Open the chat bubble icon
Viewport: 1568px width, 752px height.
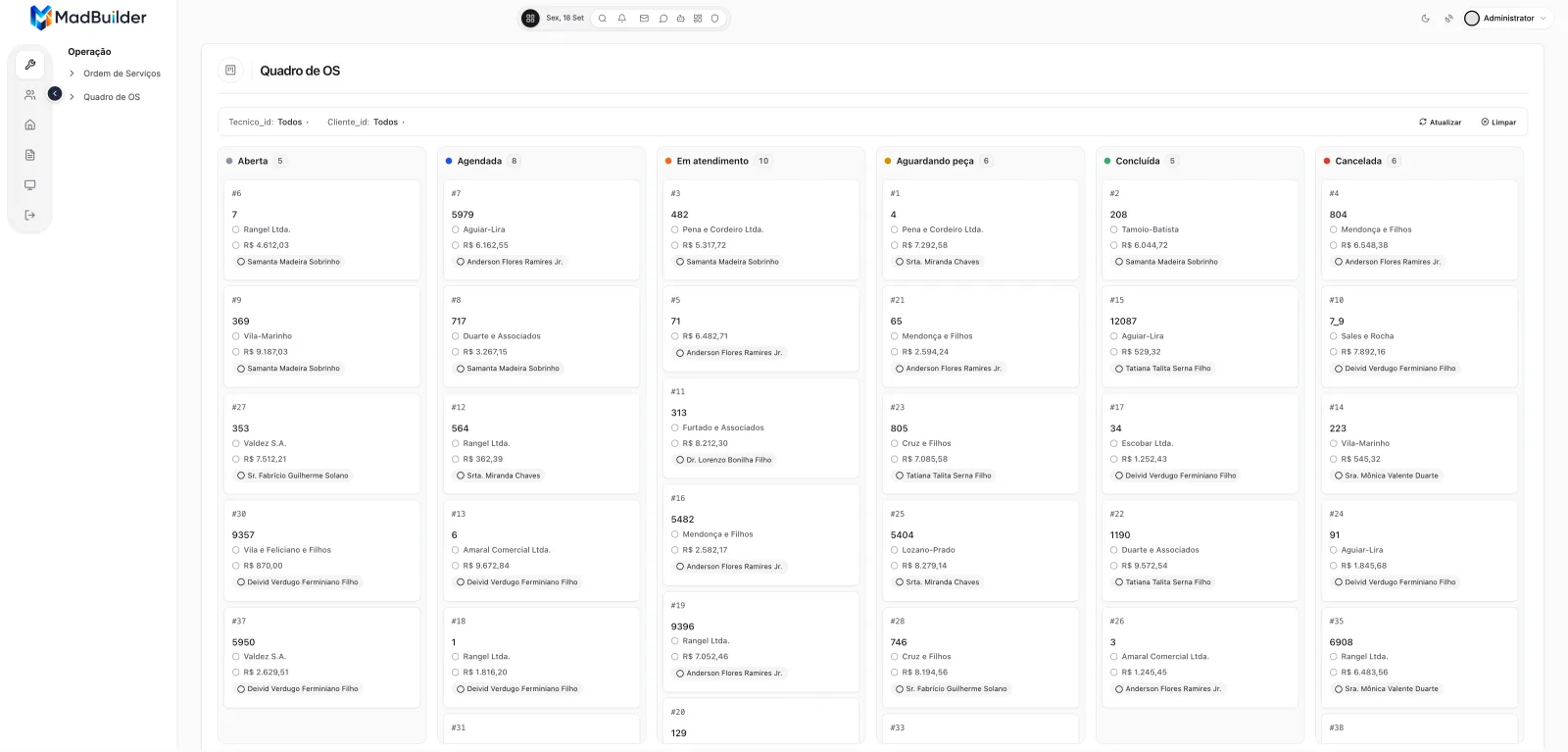click(x=663, y=18)
